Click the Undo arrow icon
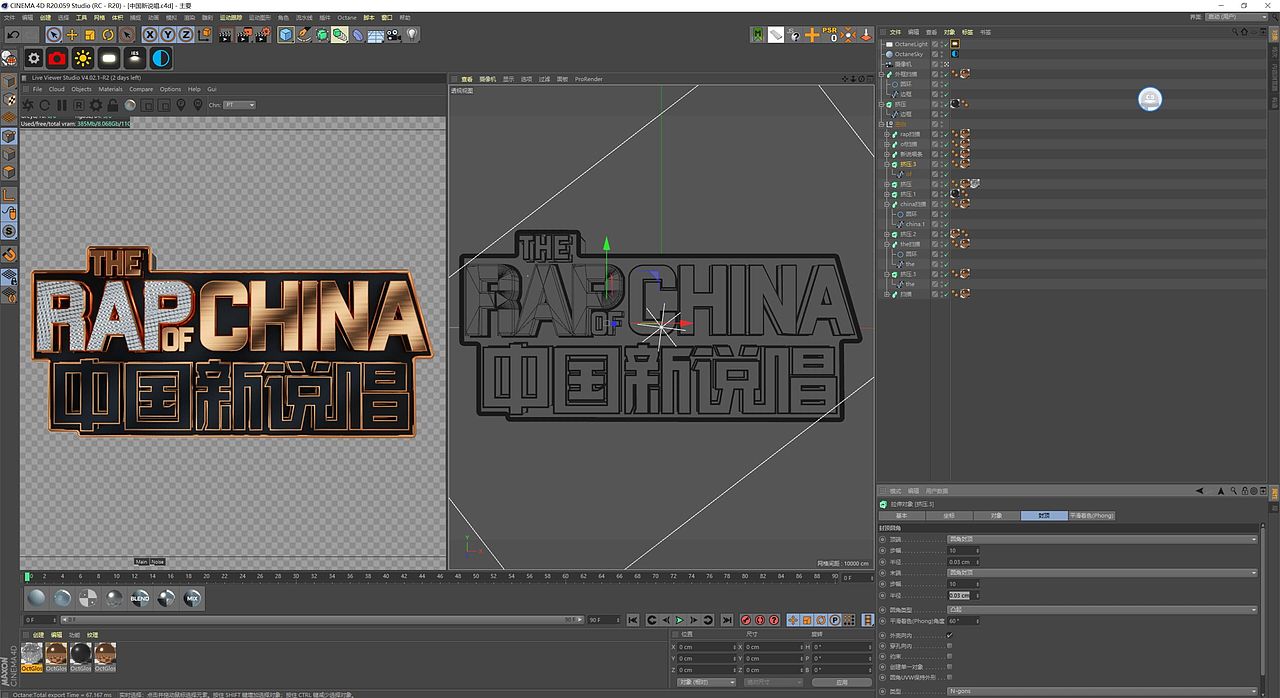Image resolution: width=1280 pixels, height=698 pixels. 13,35
